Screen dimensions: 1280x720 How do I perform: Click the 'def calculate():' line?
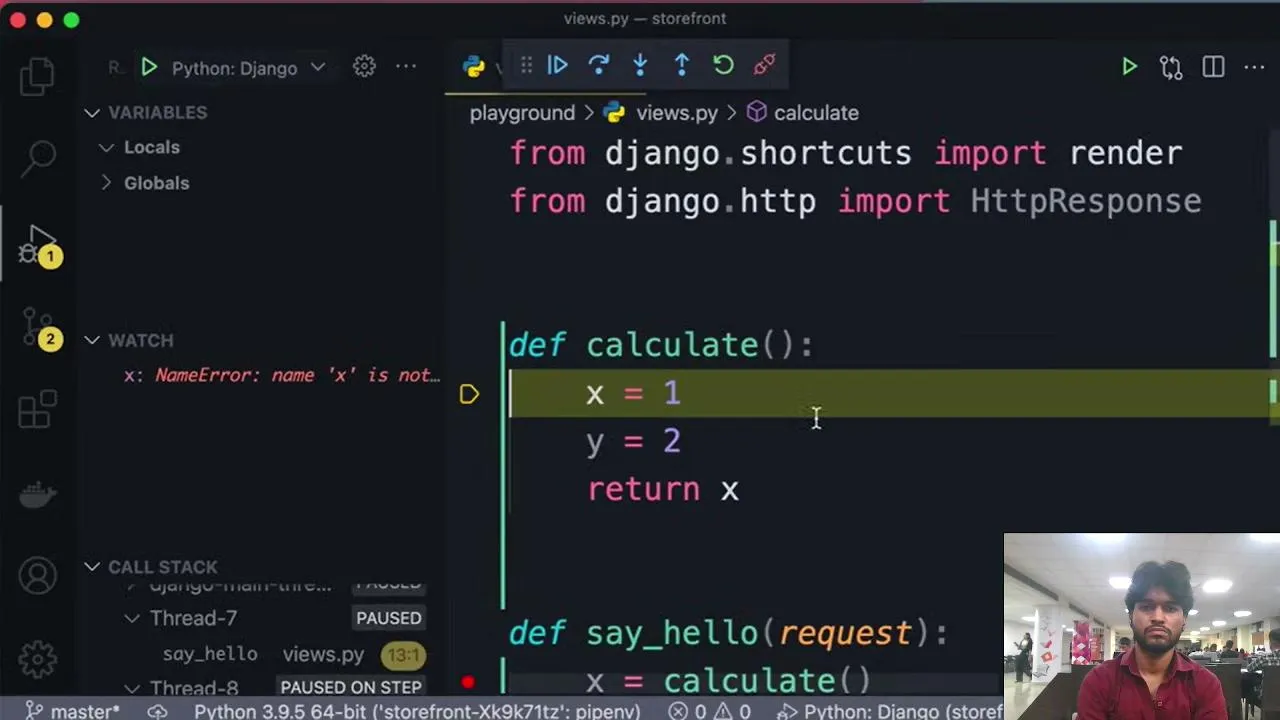661,345
